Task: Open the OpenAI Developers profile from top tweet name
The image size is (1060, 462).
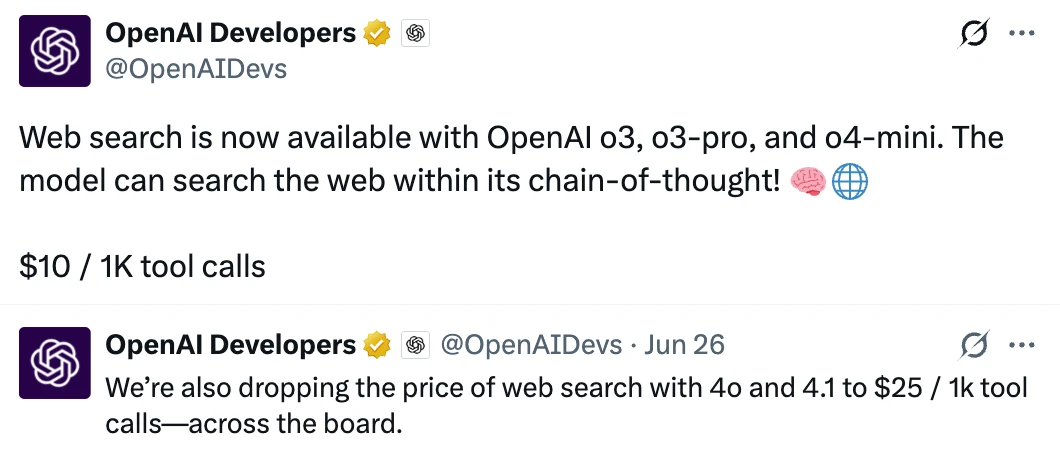Action: [230, 32]
